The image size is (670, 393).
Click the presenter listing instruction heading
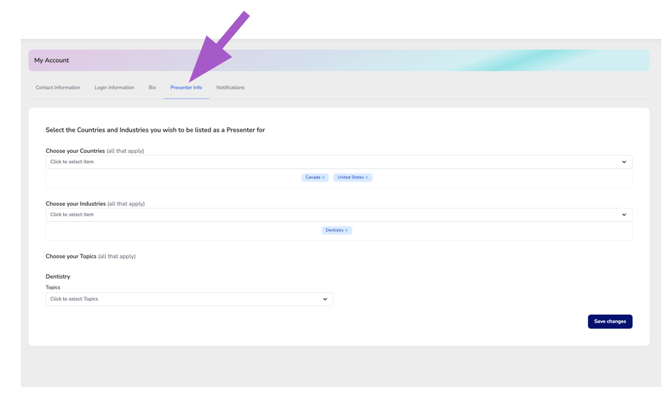click(x=155, y=130)
